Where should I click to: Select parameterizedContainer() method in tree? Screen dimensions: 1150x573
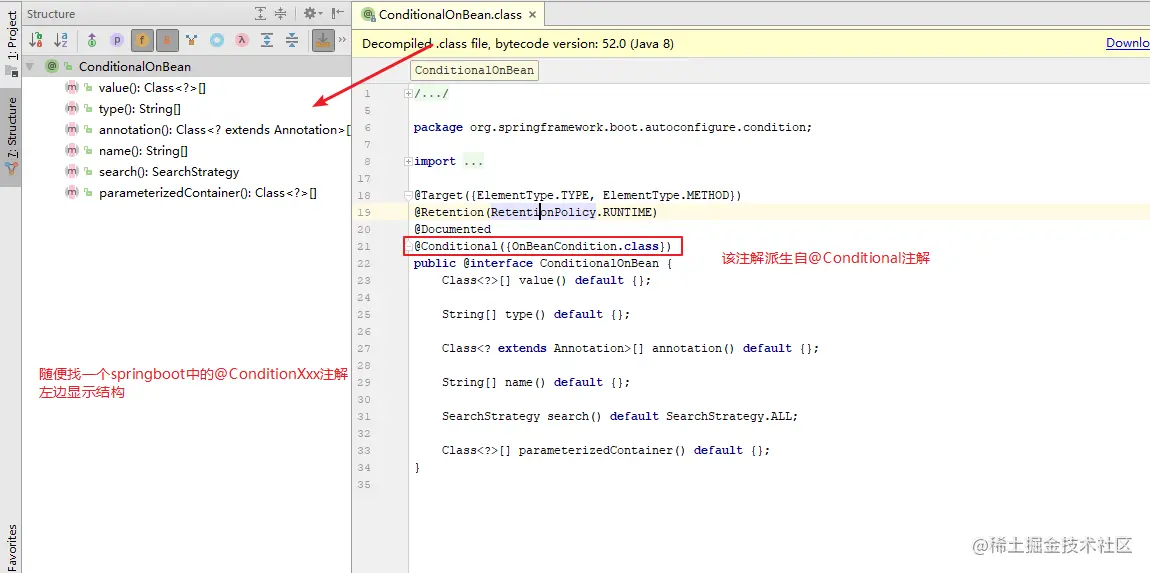point(208,193)
